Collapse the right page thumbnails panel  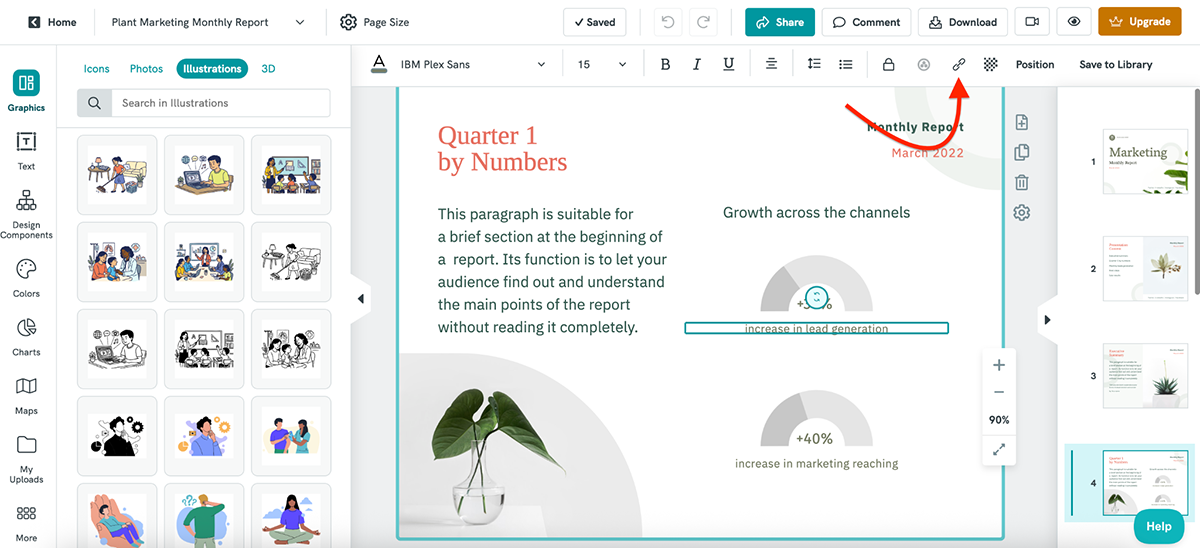[x=1047, y=320]
